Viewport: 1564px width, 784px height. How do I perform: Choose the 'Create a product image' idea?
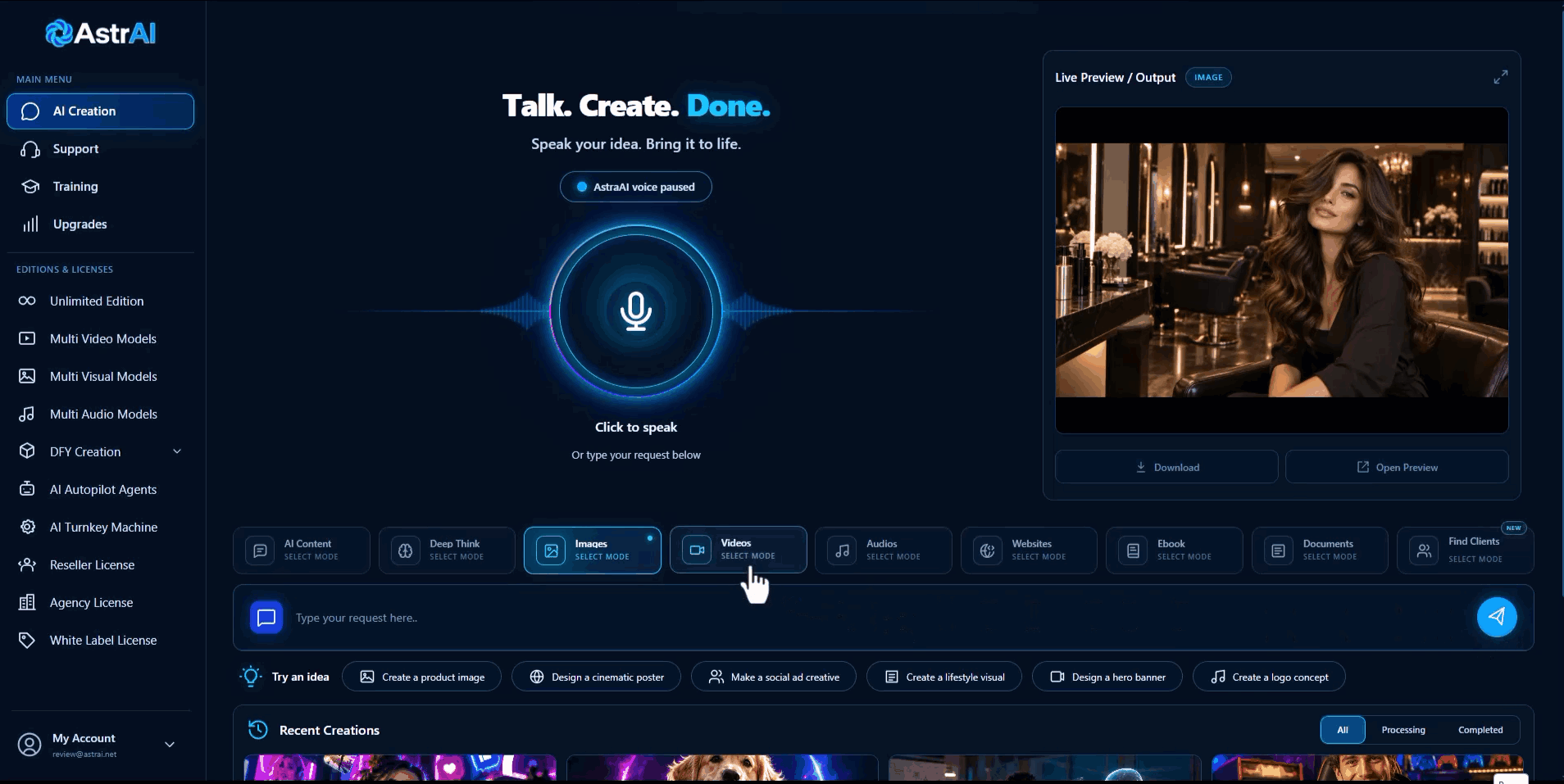421,677
